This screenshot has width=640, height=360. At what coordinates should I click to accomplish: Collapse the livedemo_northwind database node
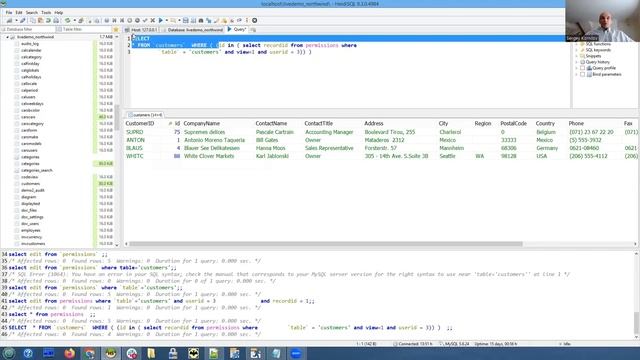tap(7, 37)
